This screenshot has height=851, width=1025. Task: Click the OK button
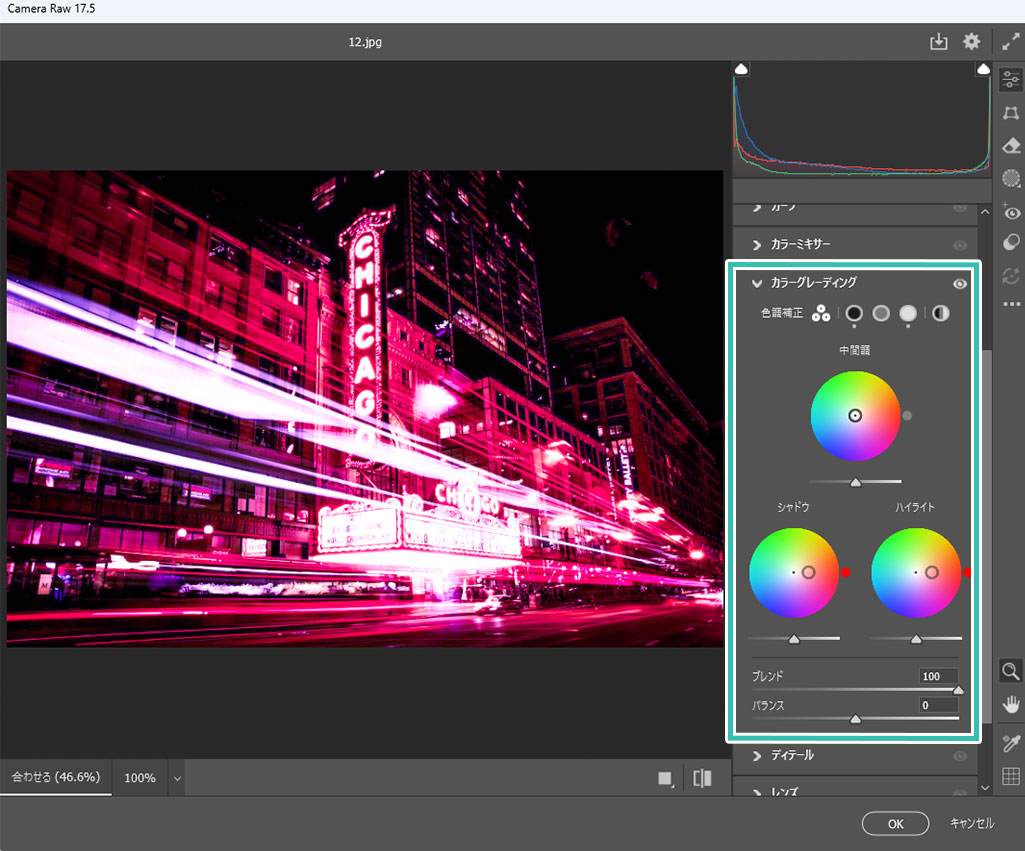pos(895,823)
